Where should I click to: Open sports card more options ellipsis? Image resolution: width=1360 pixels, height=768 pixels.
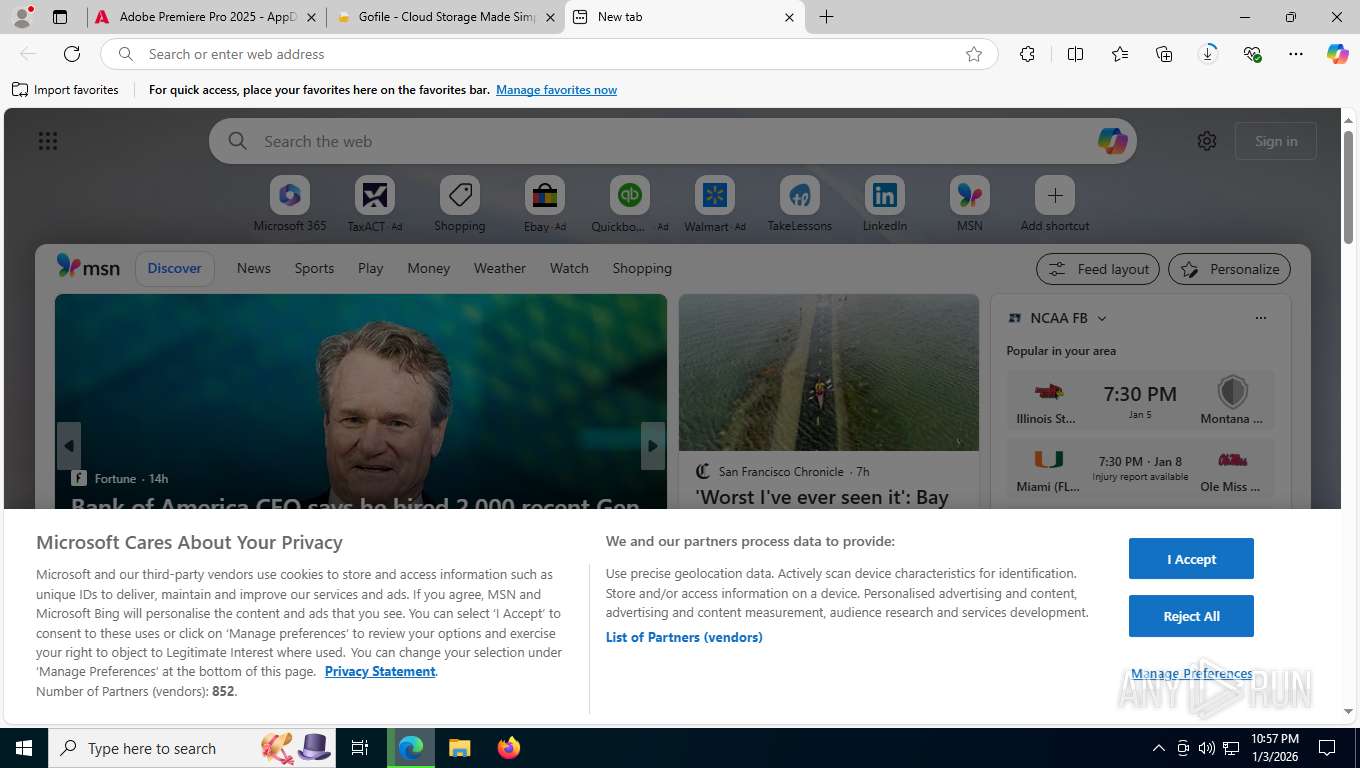[x=1260, y=318]
